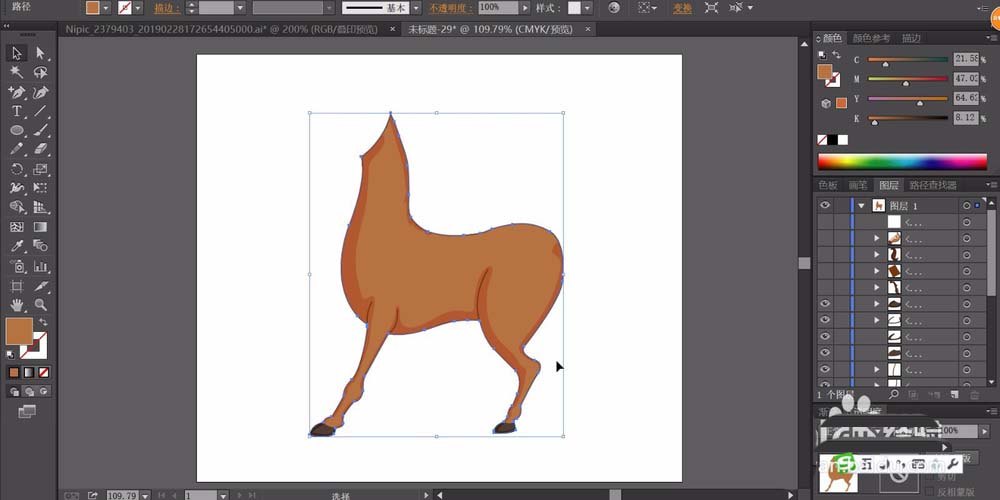Collapse the 图层 1 layer tree
The width and height of the screenshot is (1000, 500).
(x=861, y=205)
